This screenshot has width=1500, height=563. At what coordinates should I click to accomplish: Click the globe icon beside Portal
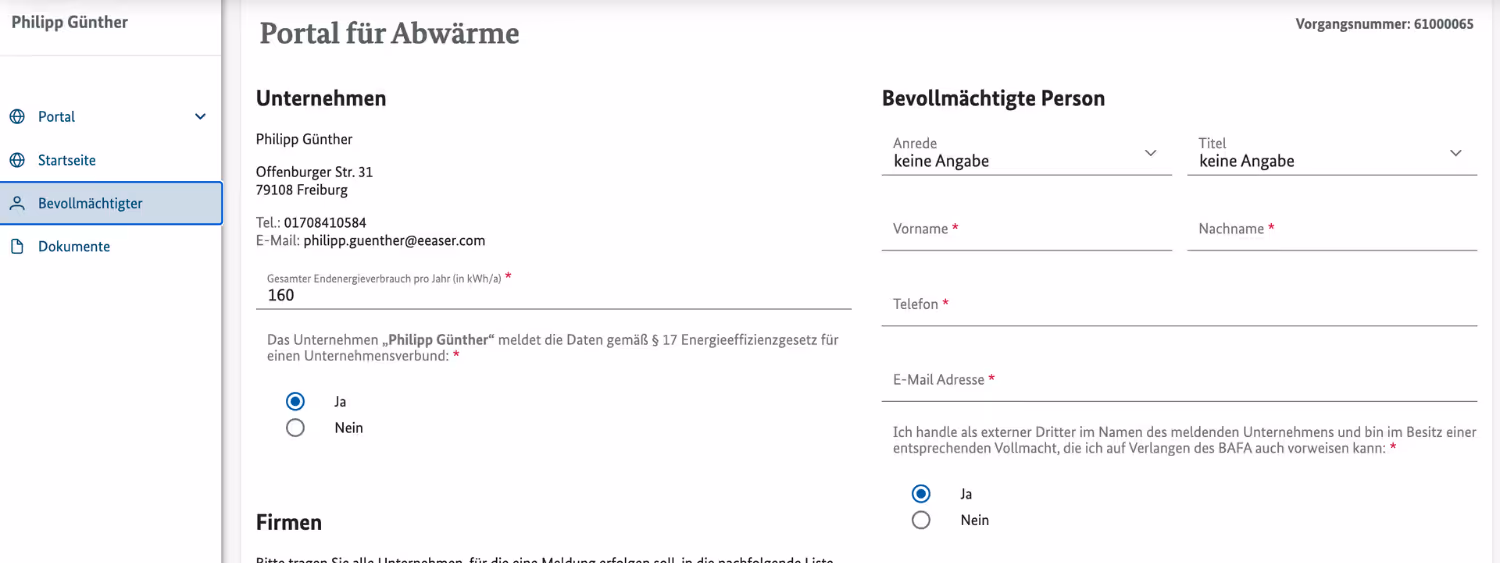coord(17,117)
